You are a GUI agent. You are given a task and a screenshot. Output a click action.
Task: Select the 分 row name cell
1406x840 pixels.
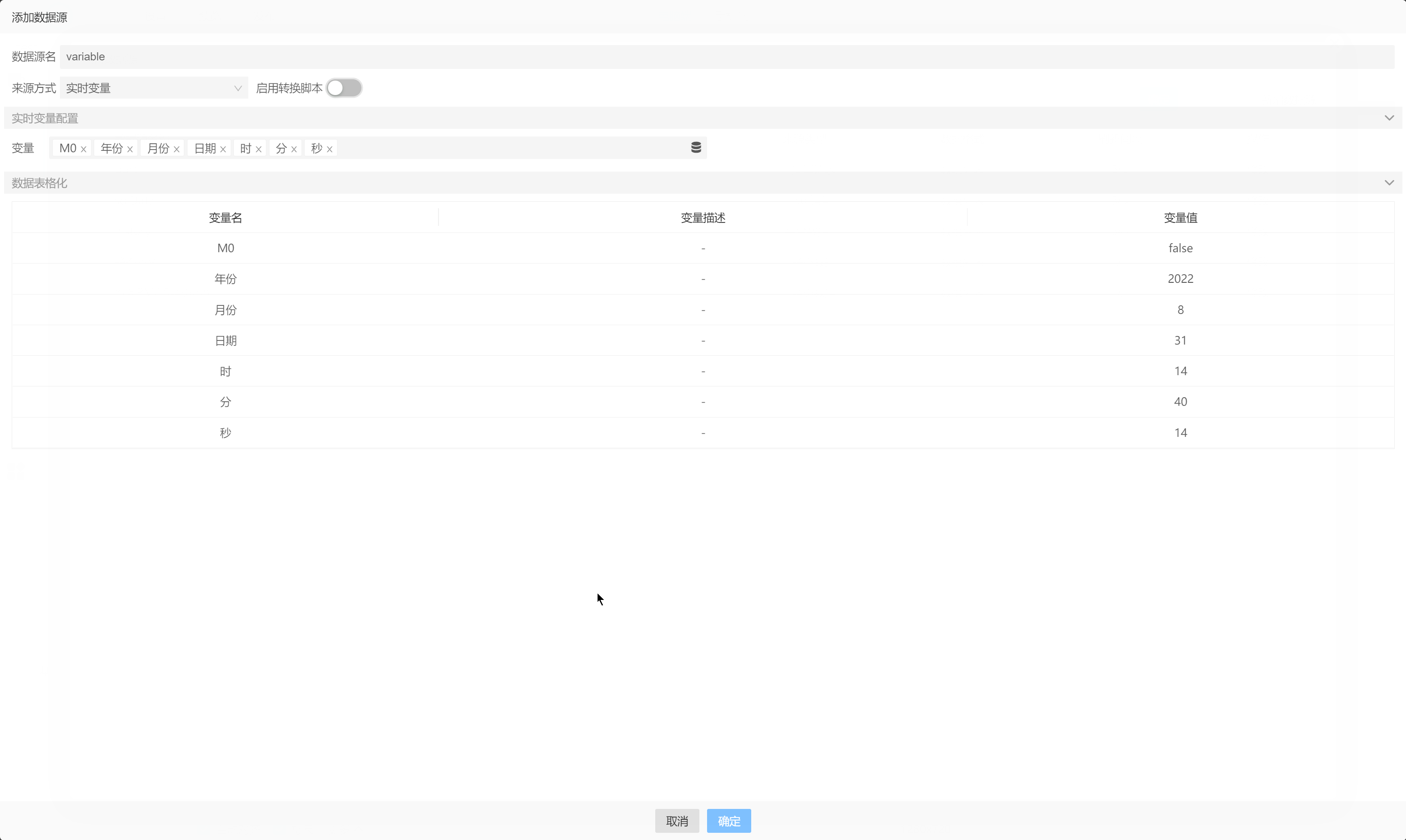tap(225, 402)
